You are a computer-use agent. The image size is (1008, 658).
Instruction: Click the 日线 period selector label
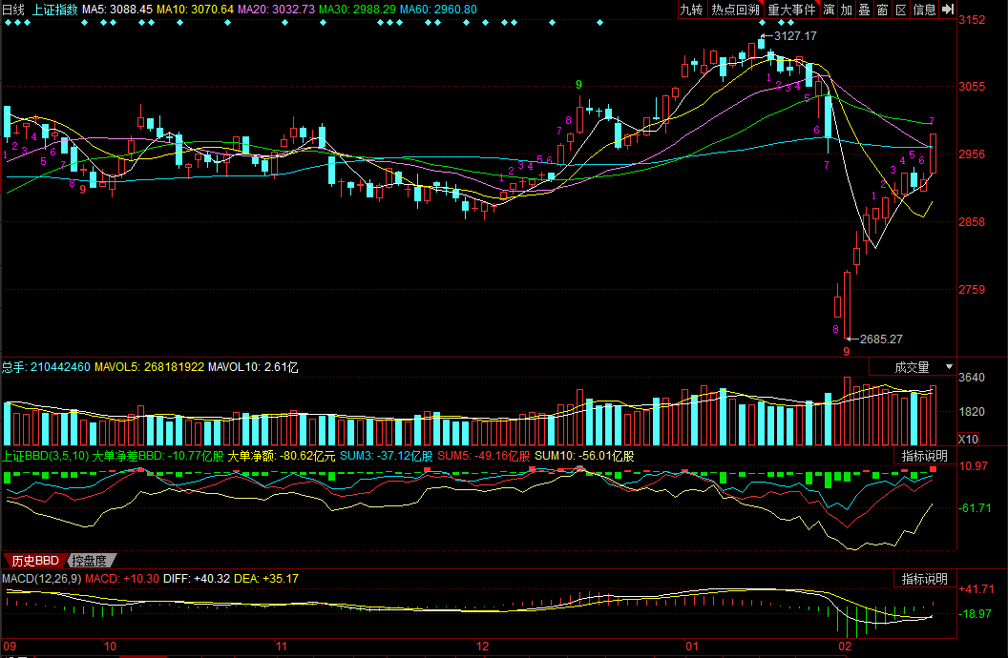(x=13, y=9)
